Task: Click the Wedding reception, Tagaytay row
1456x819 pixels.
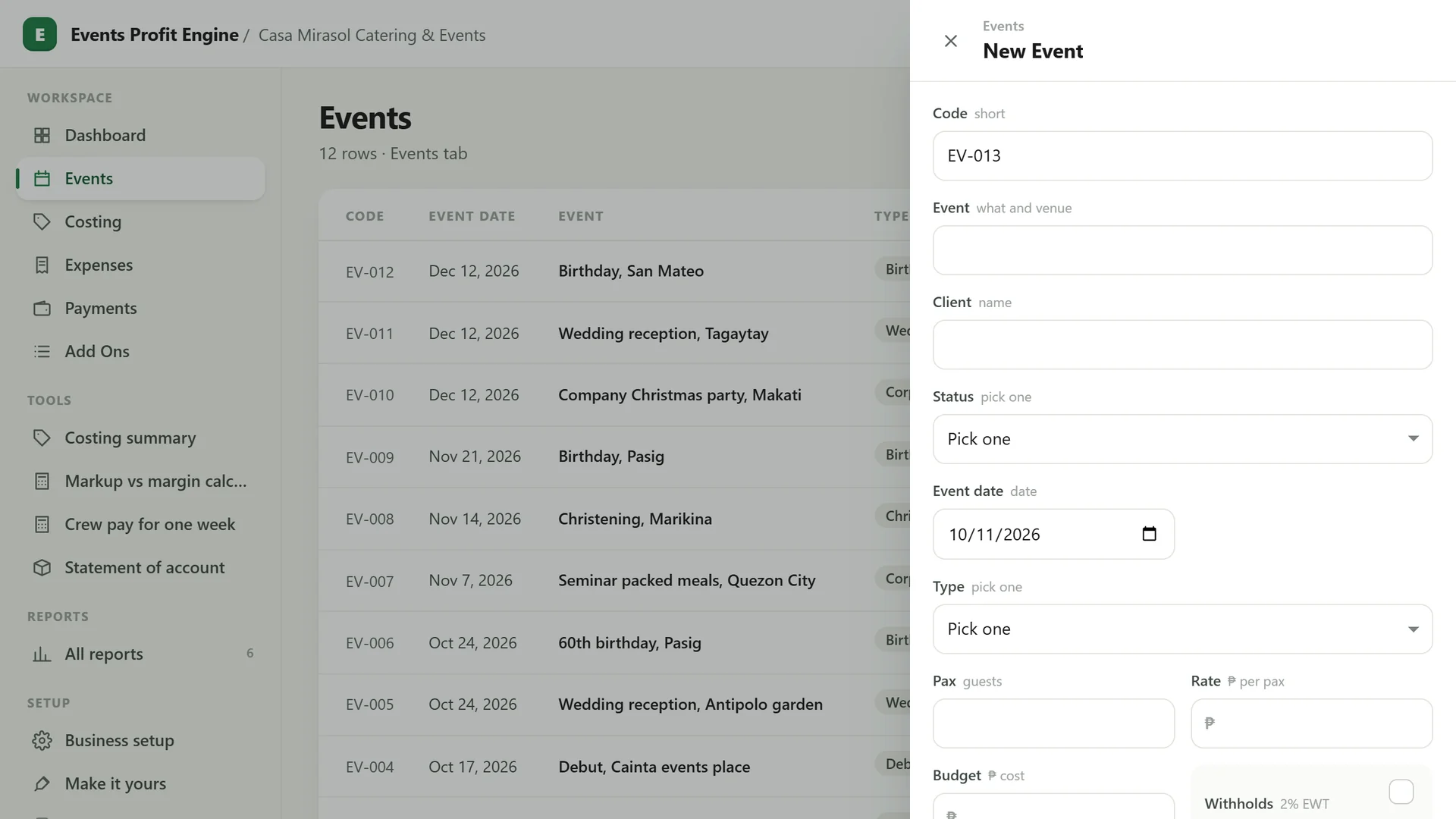Action: coord(614,333)
